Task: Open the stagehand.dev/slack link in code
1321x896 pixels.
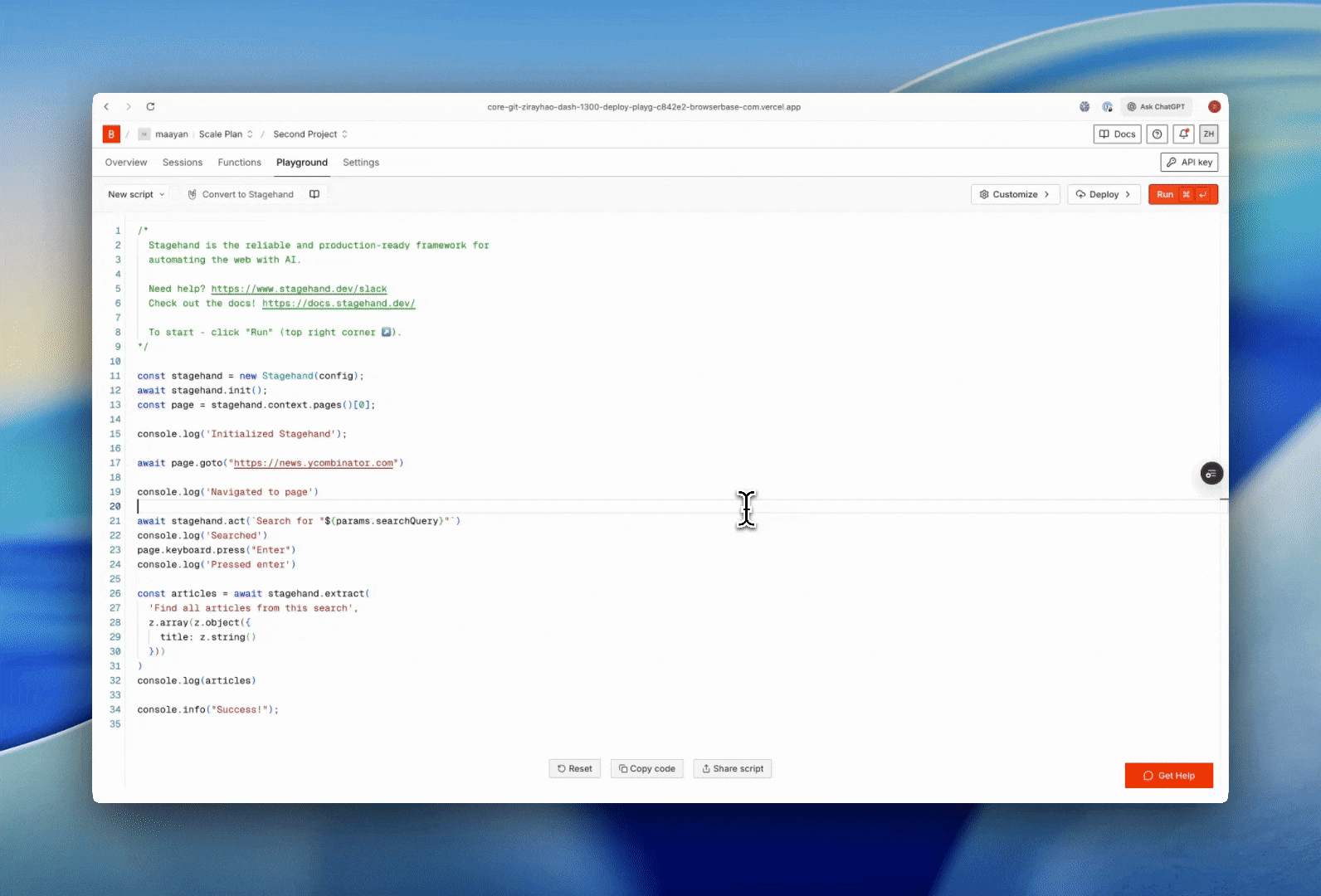Action: coord(299,289)
